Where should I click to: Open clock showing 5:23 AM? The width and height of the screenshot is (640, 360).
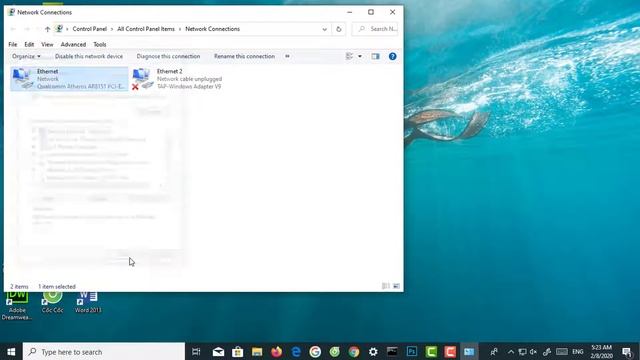[602, 352]
